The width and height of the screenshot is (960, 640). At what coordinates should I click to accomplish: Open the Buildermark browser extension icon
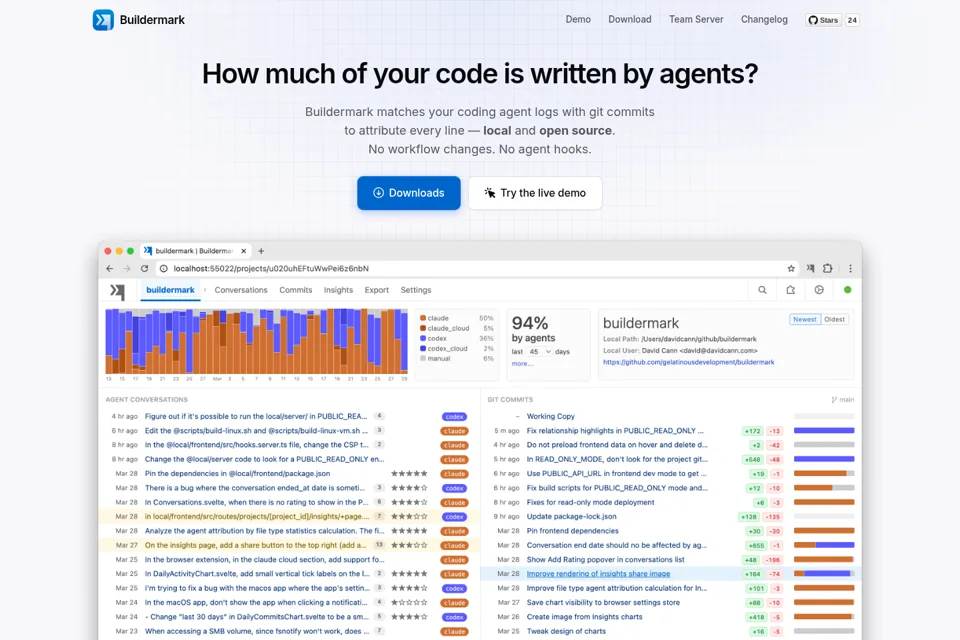pyautogui.click(x=810, y=268)
